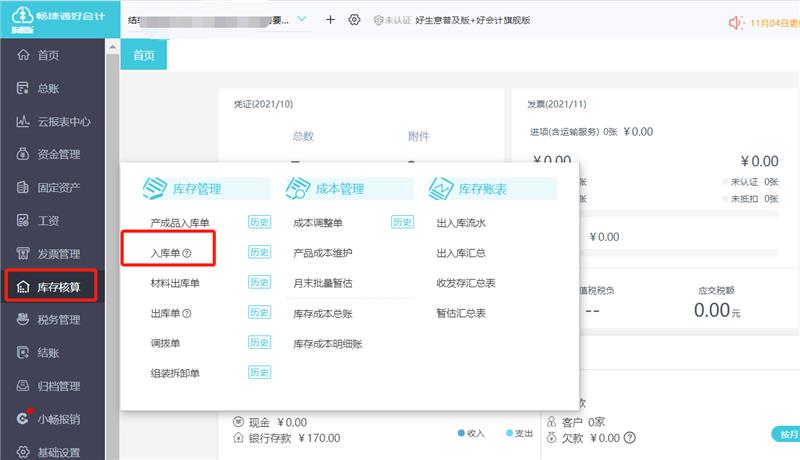The height and width of the screenshot is (460, 800).
Task: Click the plus icon to add account
Action: [x=330, y=20]
